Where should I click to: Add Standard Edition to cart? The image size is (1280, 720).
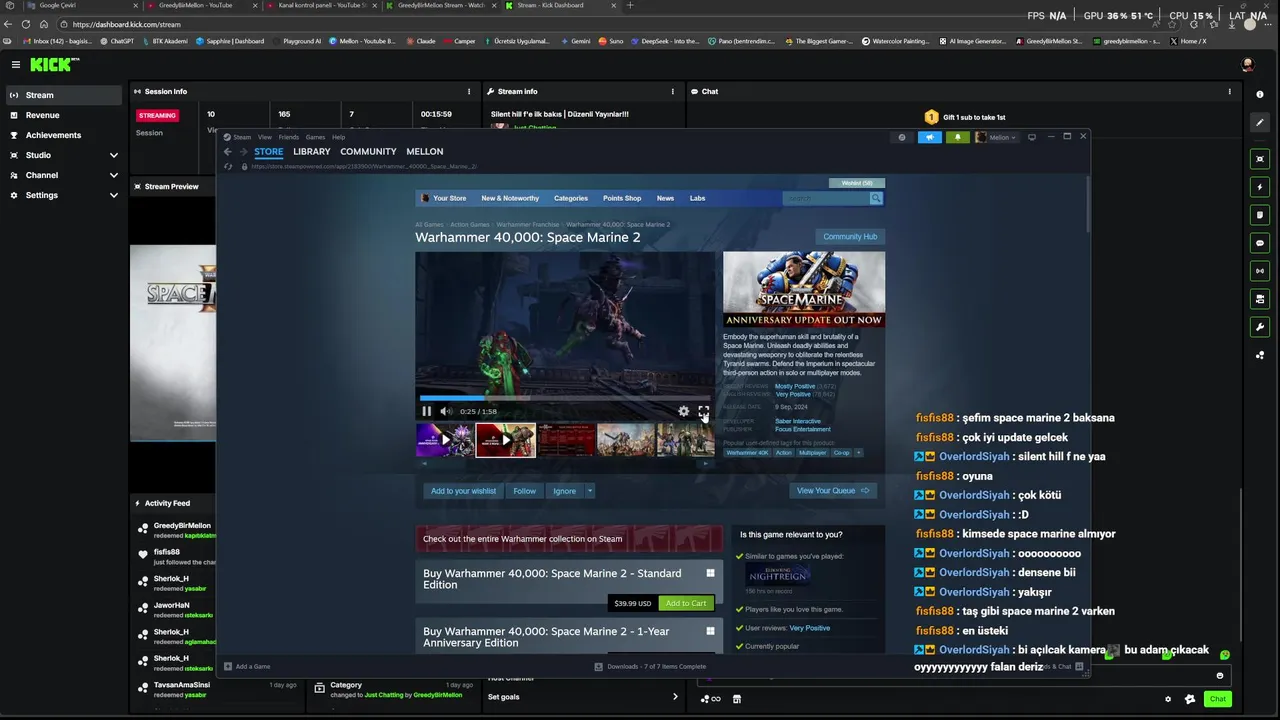coord(686,603)
